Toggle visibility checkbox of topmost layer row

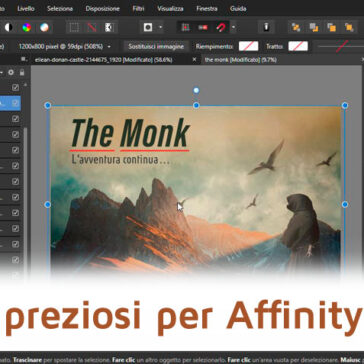tap(15, 87)
